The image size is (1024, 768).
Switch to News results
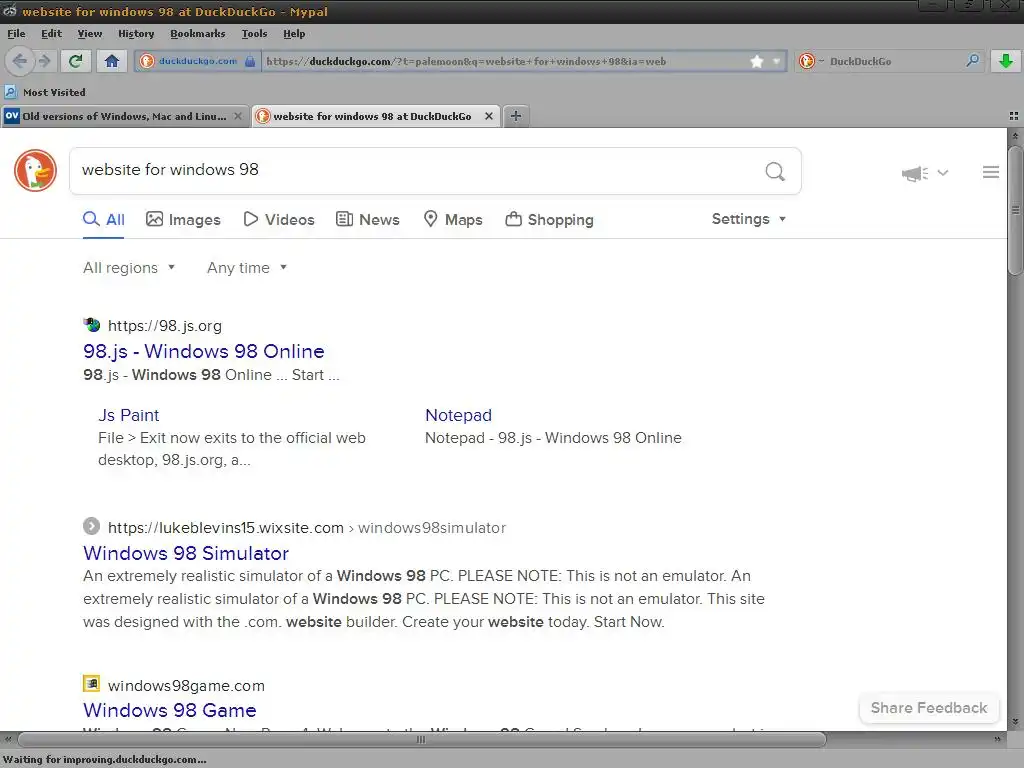[368, 219]
